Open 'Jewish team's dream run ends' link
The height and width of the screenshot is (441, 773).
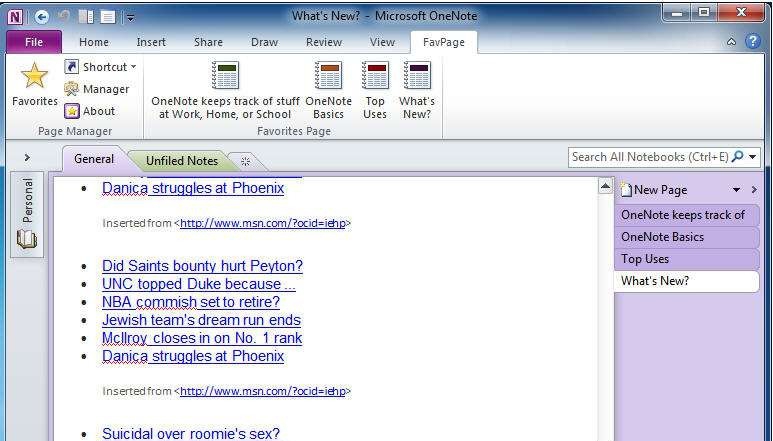[x=201, y=320]
